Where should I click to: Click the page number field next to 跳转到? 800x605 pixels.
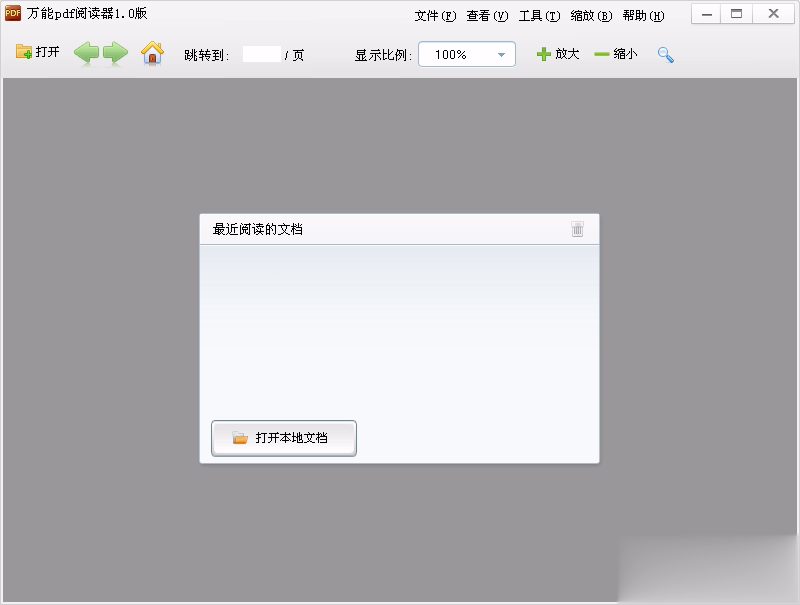click(x=263, y=54)
